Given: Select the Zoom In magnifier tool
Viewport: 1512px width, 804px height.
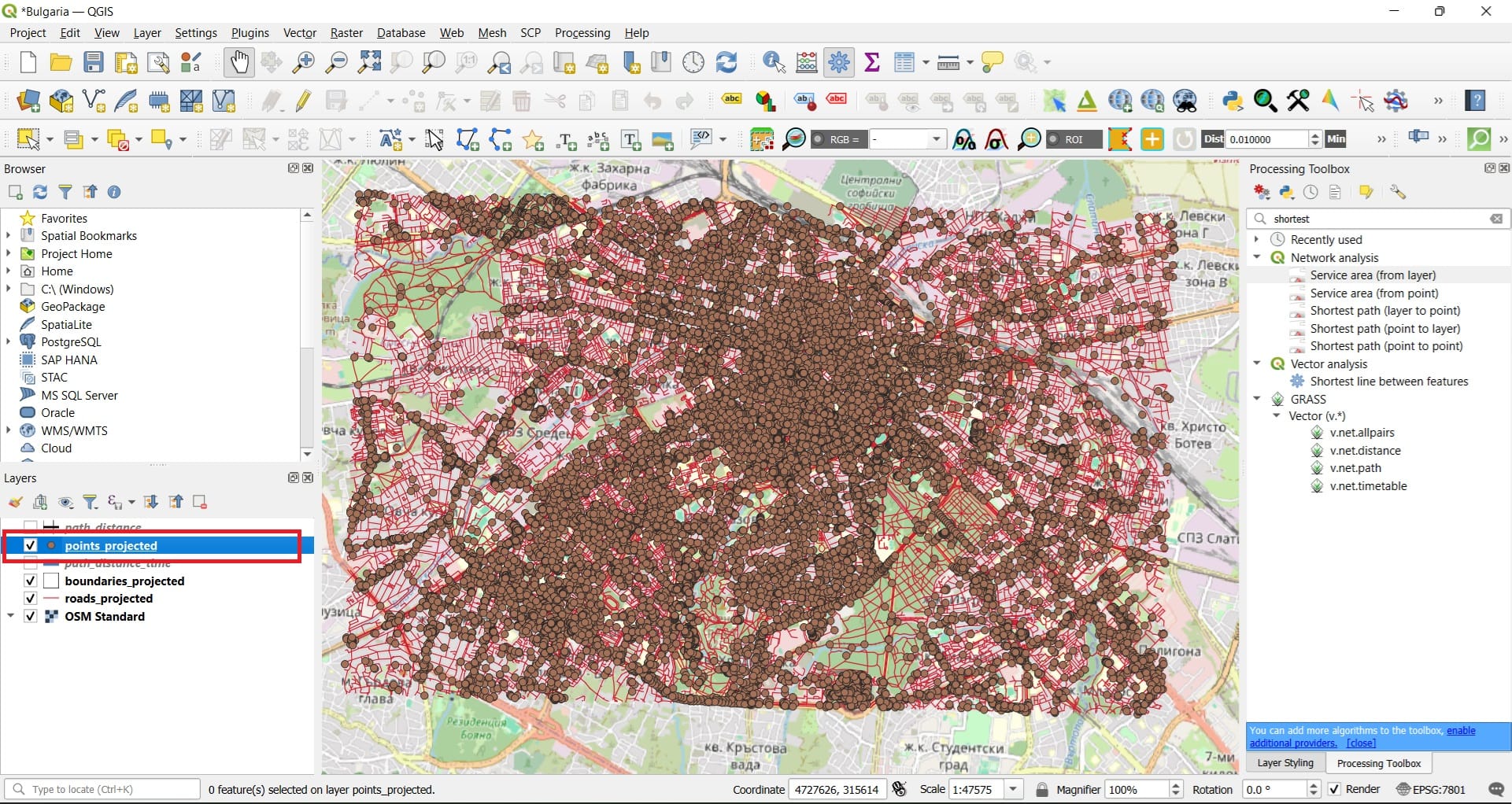Looking at the screenshot, I should [303, 62].
